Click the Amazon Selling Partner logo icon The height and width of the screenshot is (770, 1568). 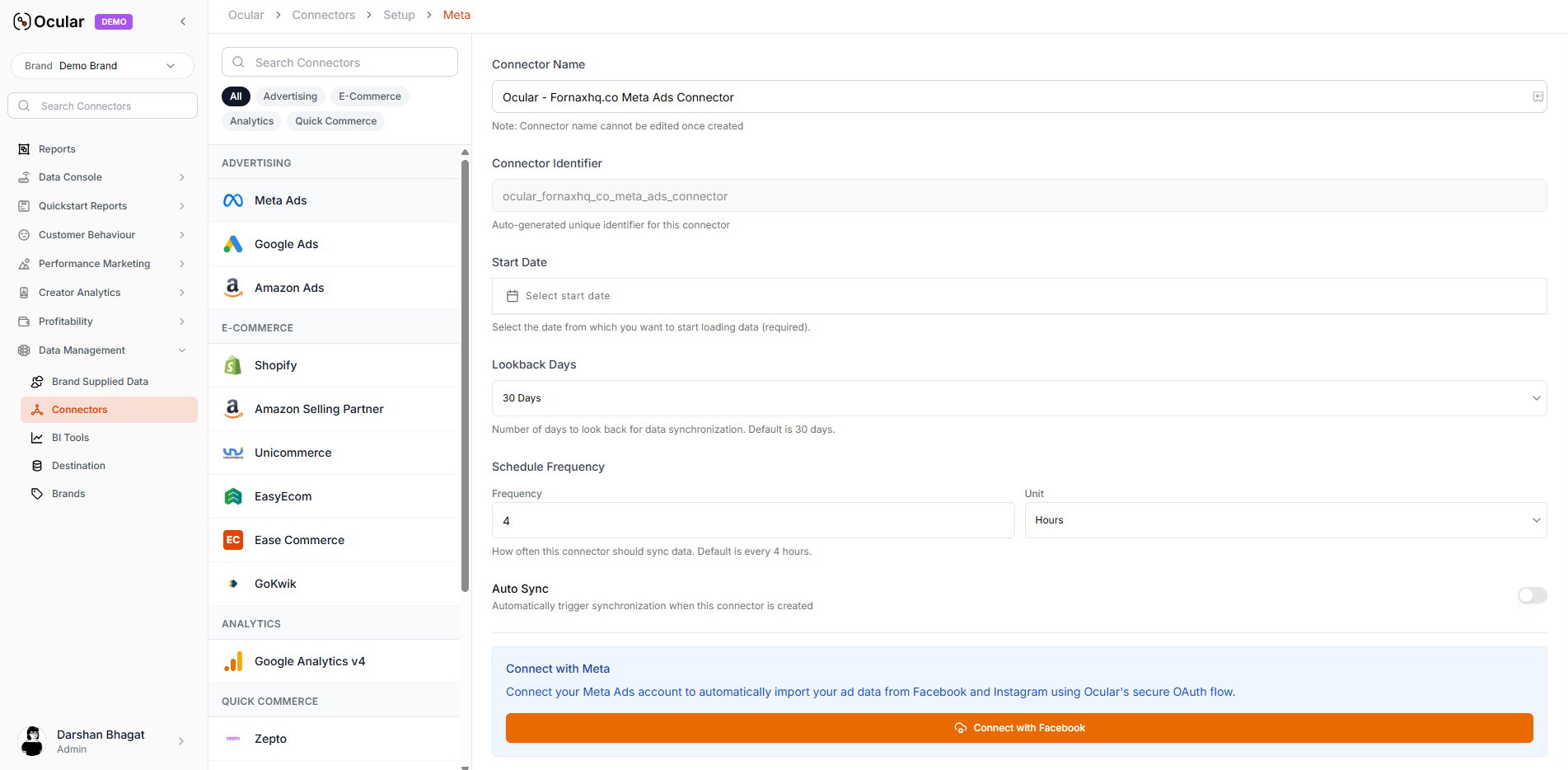(233, 409)
